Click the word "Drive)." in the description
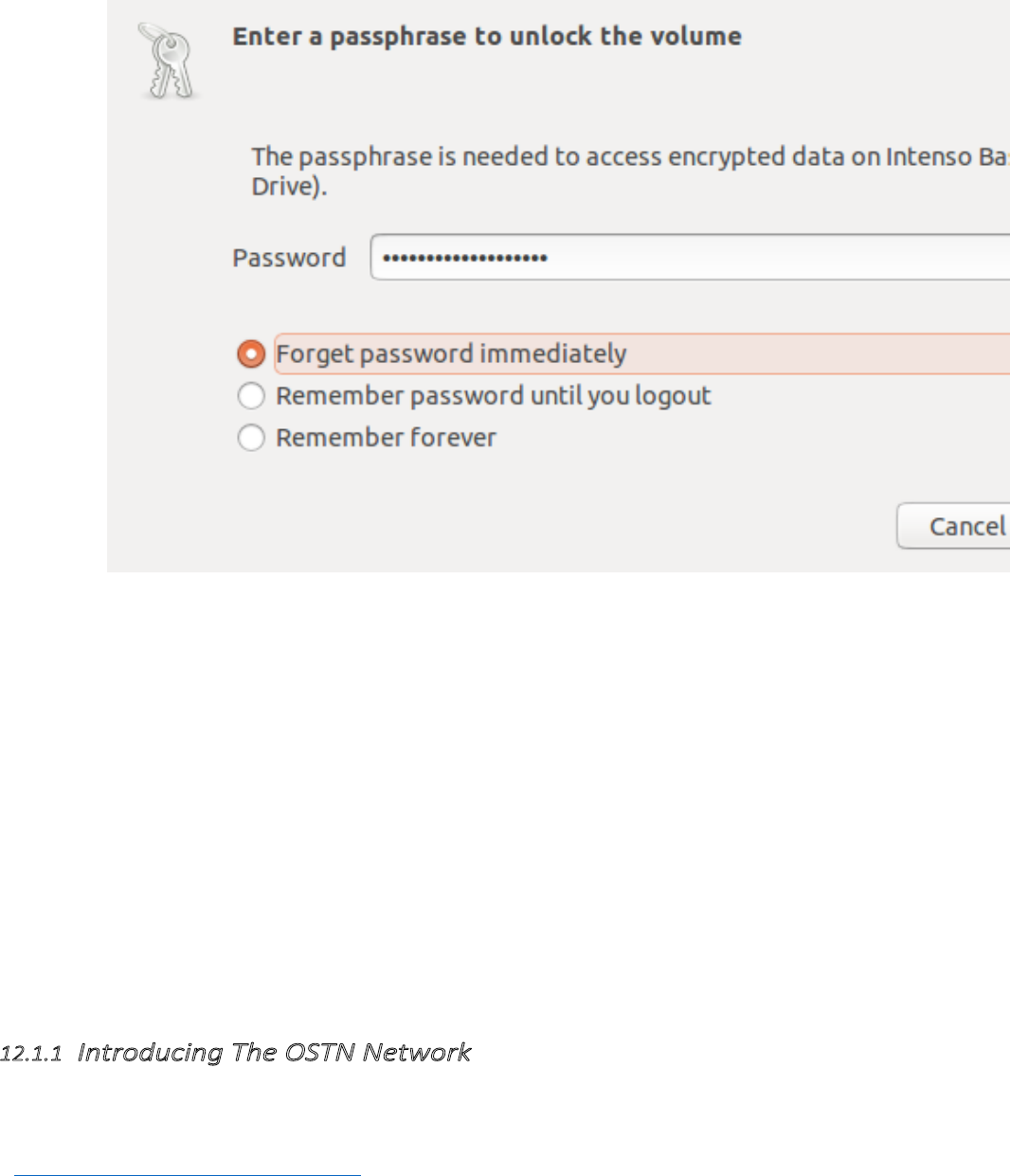The width and height of the screenshot is (1010, 1176). click(x=289, y=186)
